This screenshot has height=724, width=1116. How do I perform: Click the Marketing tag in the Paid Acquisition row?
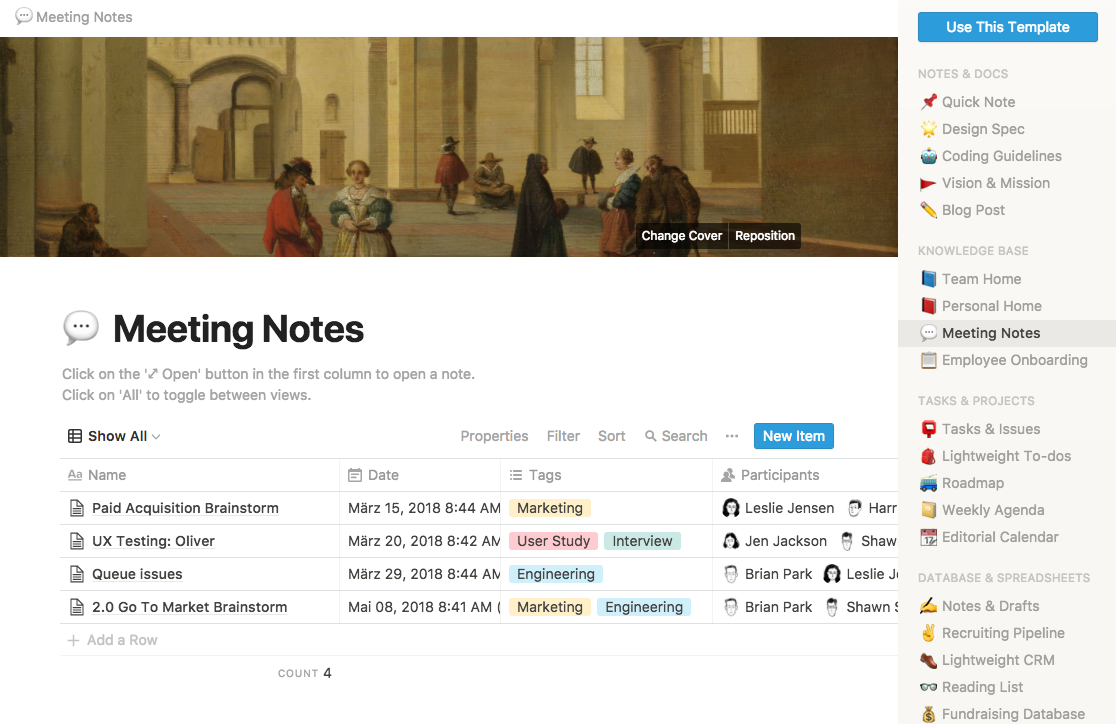[549, 508]
